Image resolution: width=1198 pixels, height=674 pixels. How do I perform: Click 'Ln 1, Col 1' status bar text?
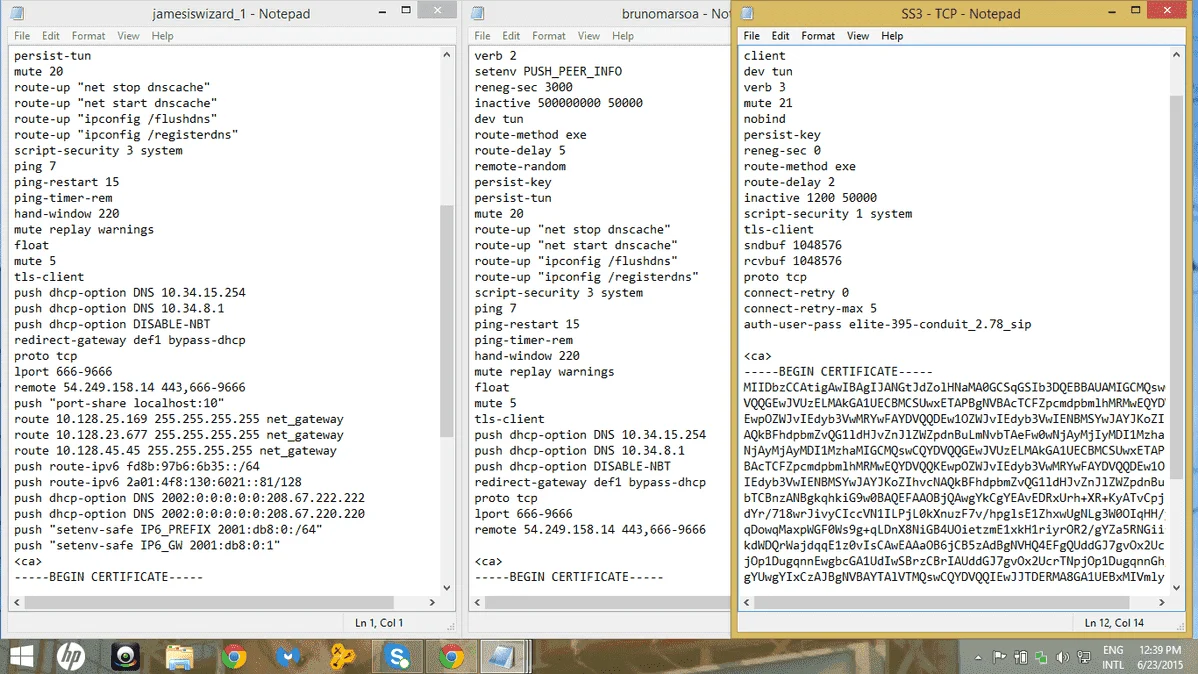379,623
